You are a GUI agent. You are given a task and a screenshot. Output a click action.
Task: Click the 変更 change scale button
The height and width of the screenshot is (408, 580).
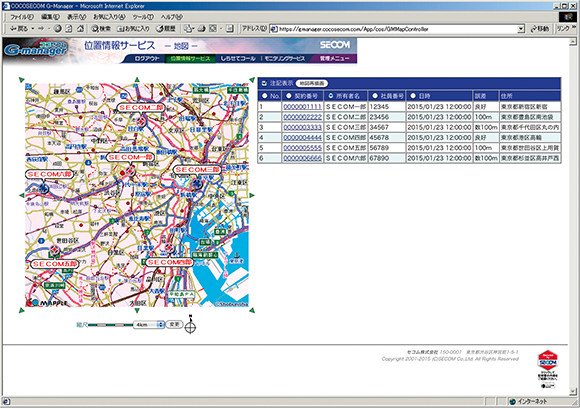(174, 324)
